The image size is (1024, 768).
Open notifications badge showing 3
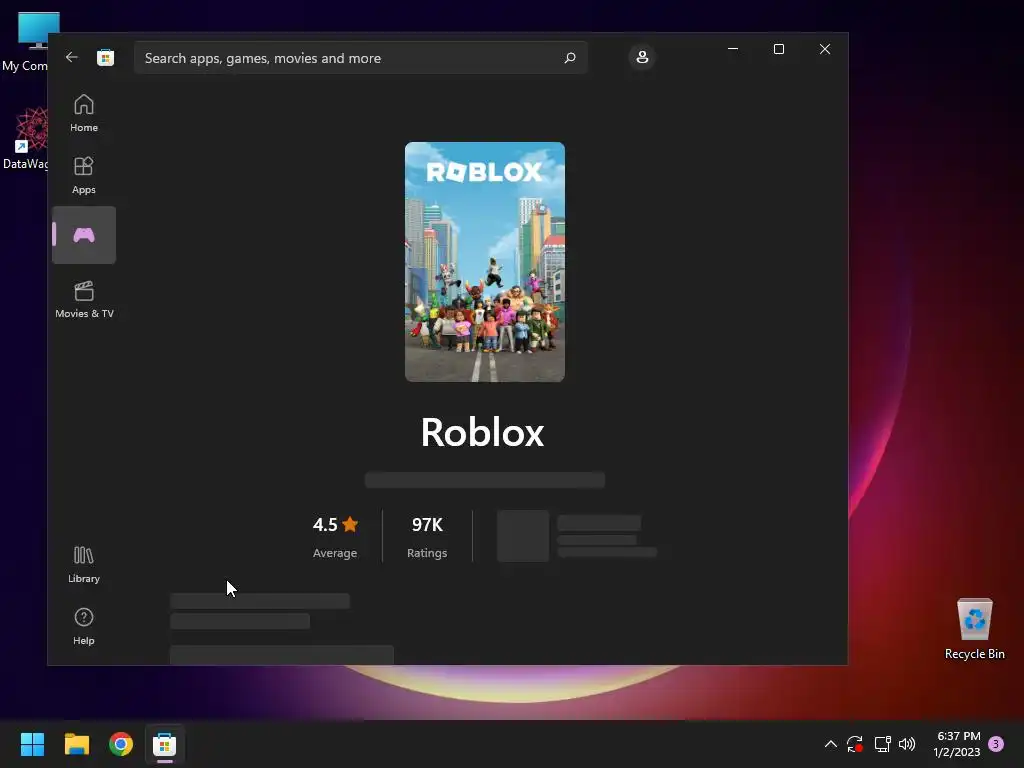996,744
